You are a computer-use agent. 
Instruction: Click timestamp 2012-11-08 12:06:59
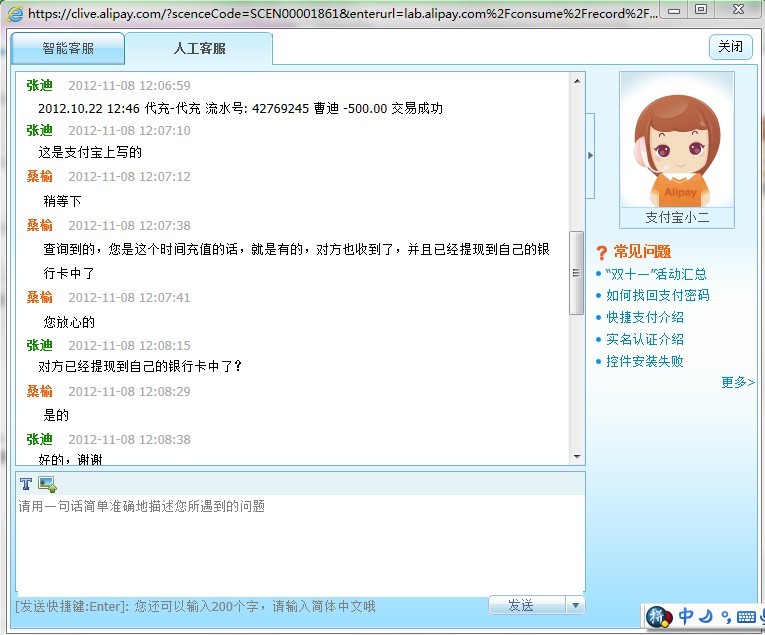pyautogui.click(x=129, y=86)
